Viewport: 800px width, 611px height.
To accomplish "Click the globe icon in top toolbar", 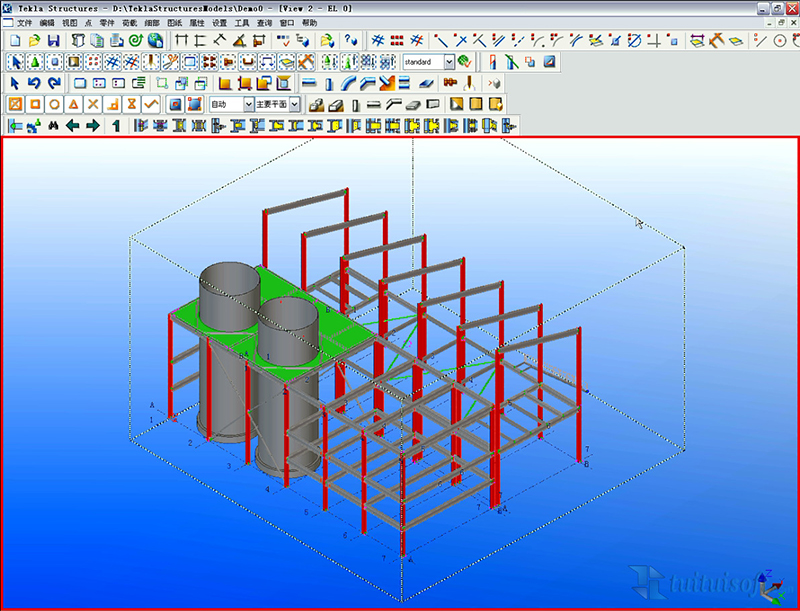I will [x=156, y=41].
